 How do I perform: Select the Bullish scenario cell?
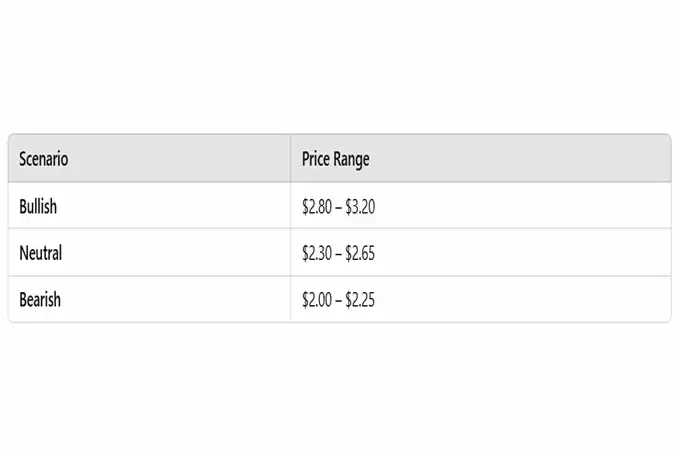(x=38, y=207)
